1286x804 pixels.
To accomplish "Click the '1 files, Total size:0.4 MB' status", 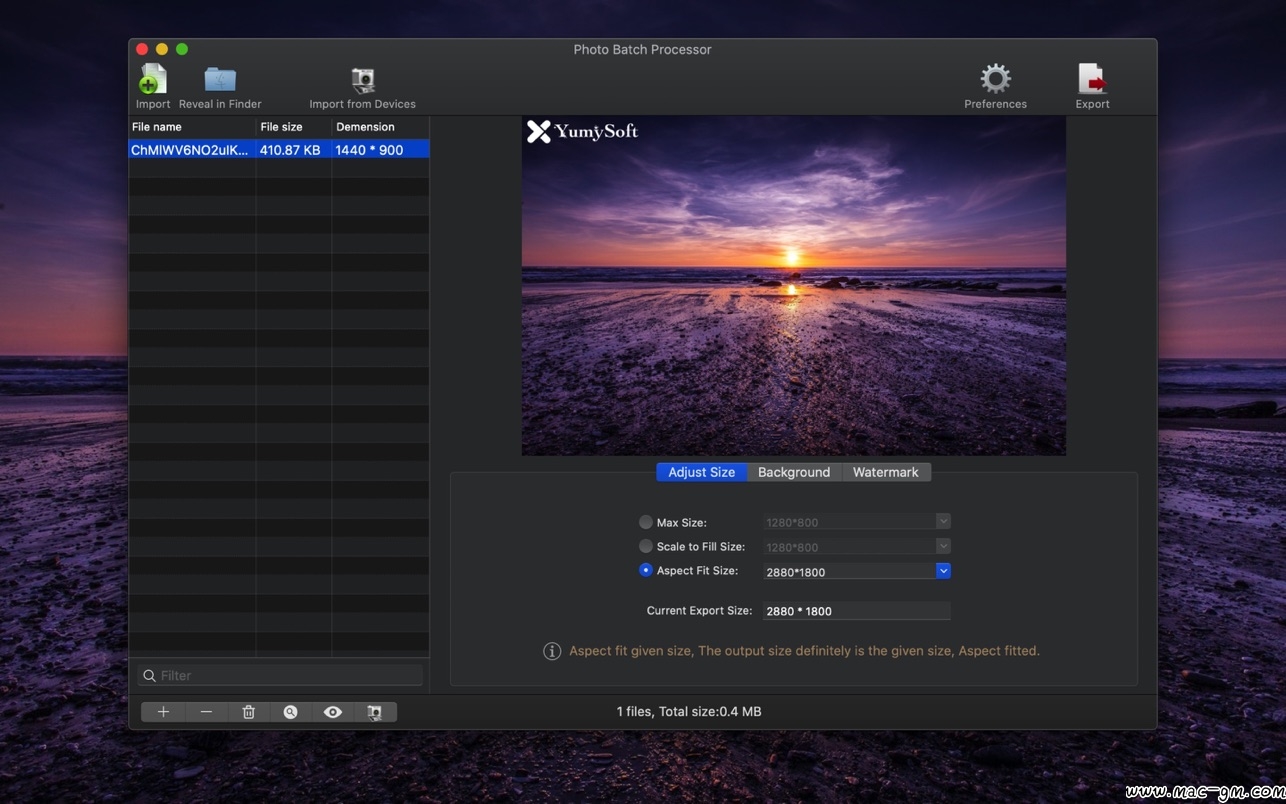I will coord(689,712).
